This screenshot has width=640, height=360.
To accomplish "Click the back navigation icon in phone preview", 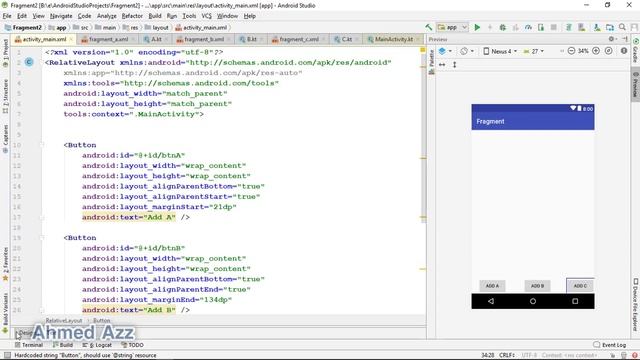I will click(x=491, y=301).
